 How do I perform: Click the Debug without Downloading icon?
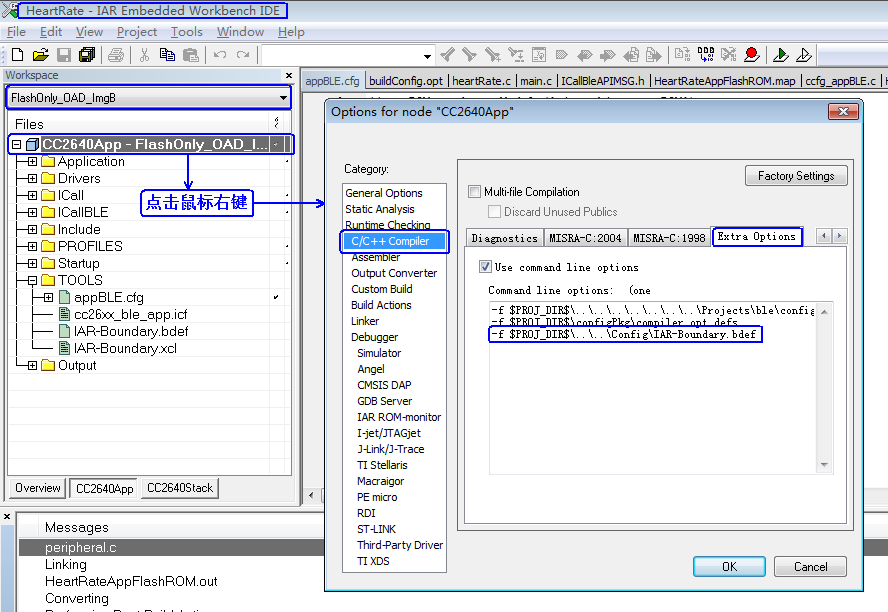(804, 55)
